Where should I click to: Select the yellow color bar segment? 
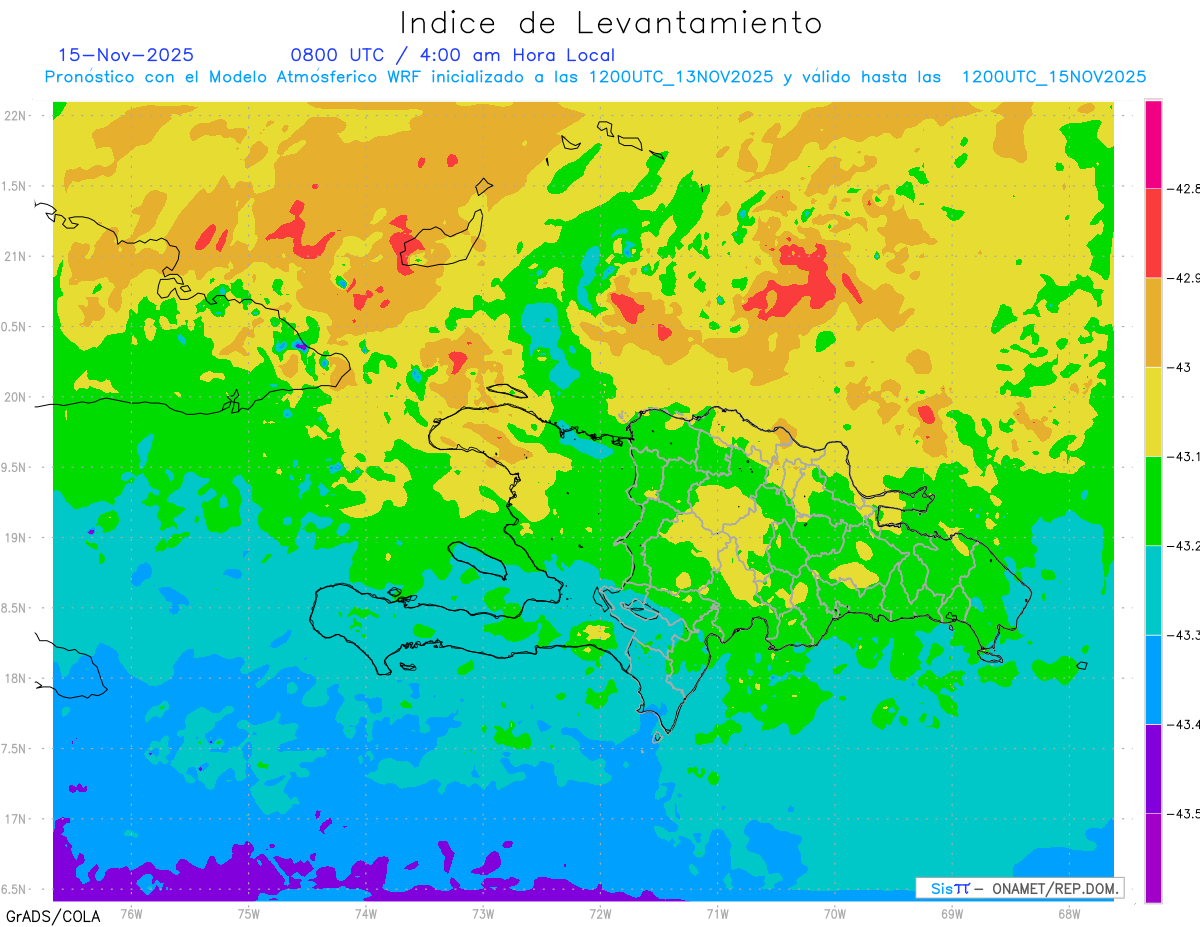click(x=1153, y=412)
